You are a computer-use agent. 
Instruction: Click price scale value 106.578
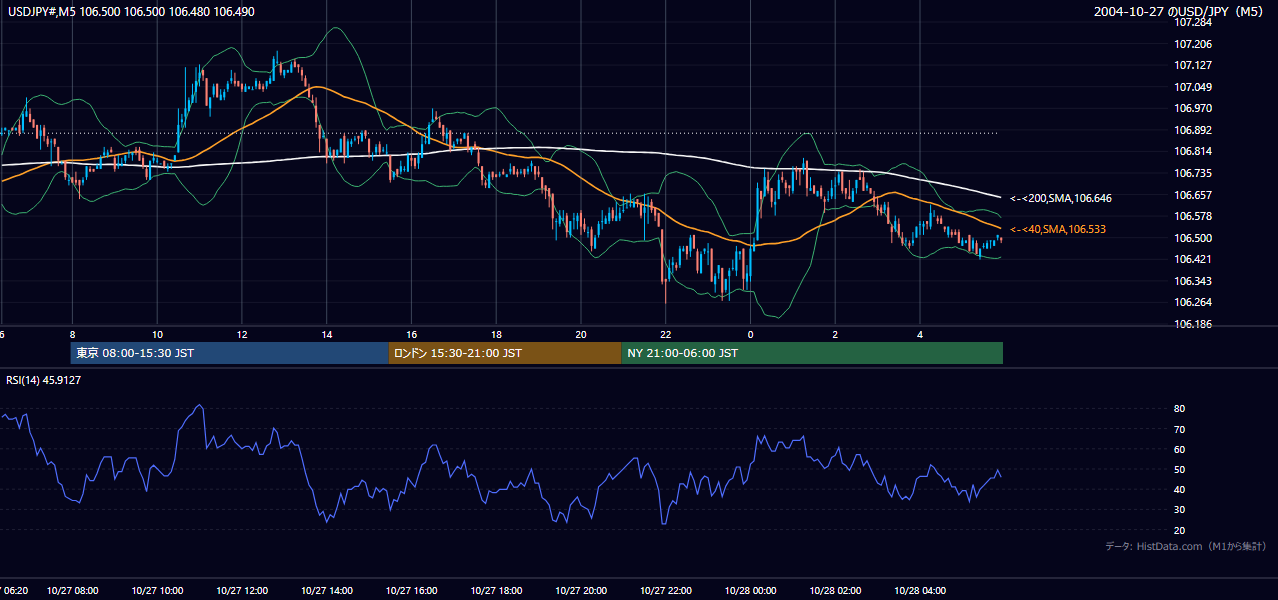(x=1193, y=216)
